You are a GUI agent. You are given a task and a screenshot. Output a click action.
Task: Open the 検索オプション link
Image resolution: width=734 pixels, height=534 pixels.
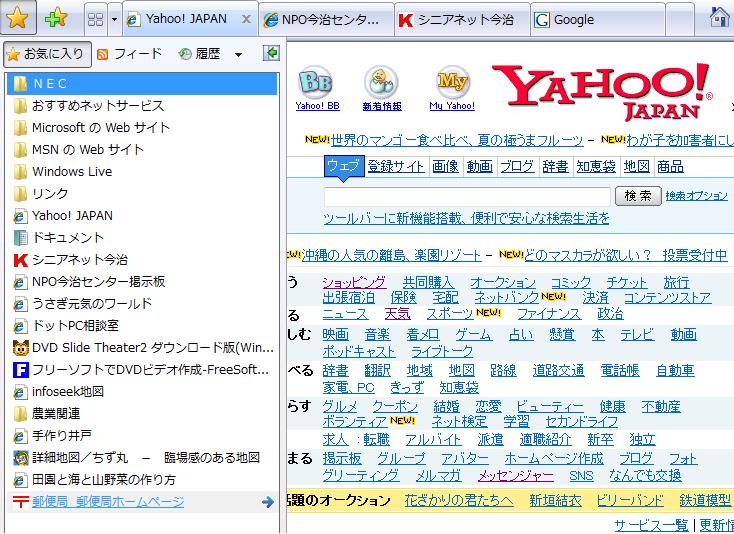coord(697,196)
